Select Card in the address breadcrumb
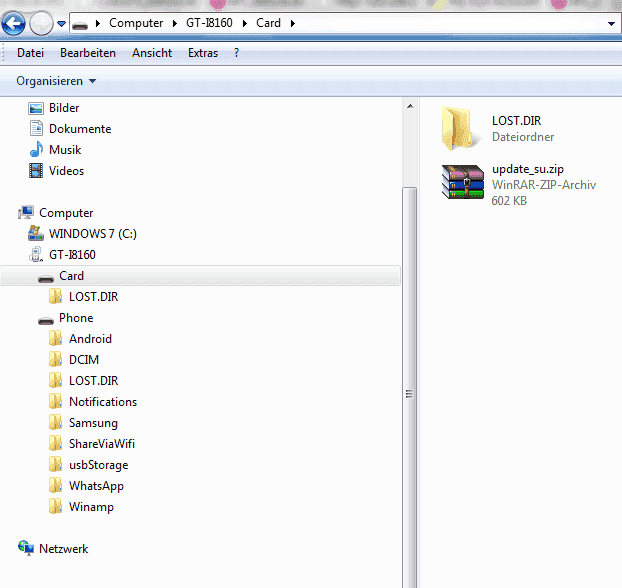Image resolution: width=622 pixels, height=588 pixels. (268, 23)
